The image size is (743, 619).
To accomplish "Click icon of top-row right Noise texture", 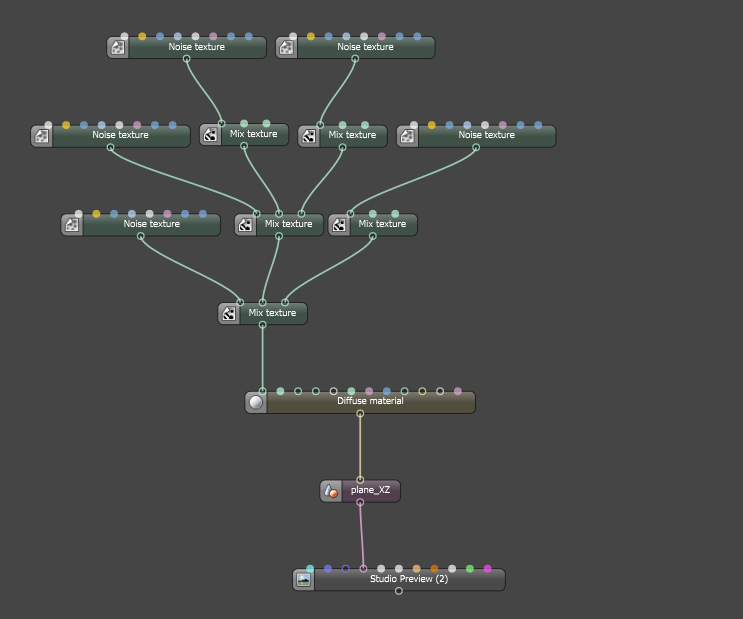I will pos(286,47).
